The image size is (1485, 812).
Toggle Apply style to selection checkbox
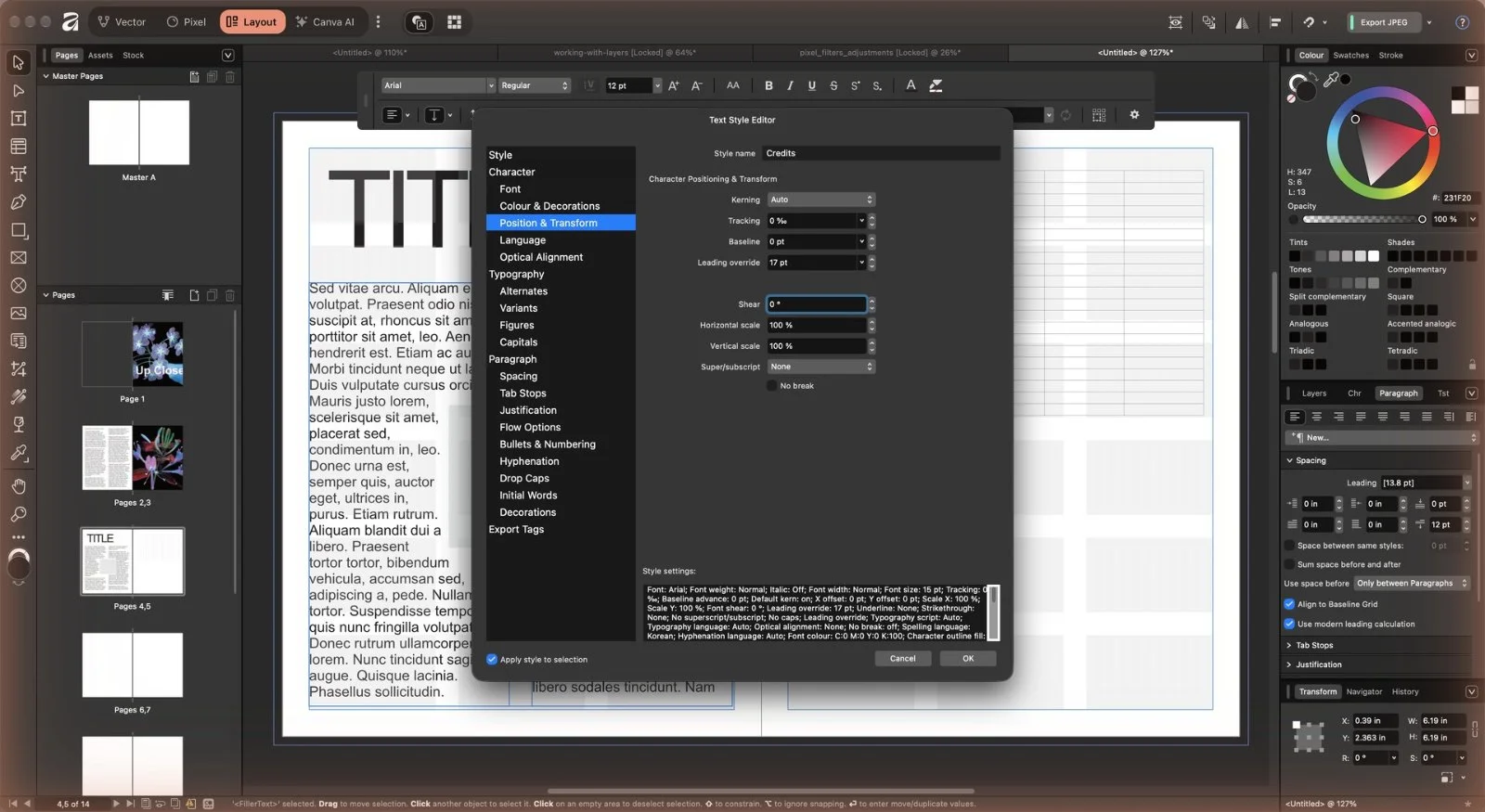492,660
